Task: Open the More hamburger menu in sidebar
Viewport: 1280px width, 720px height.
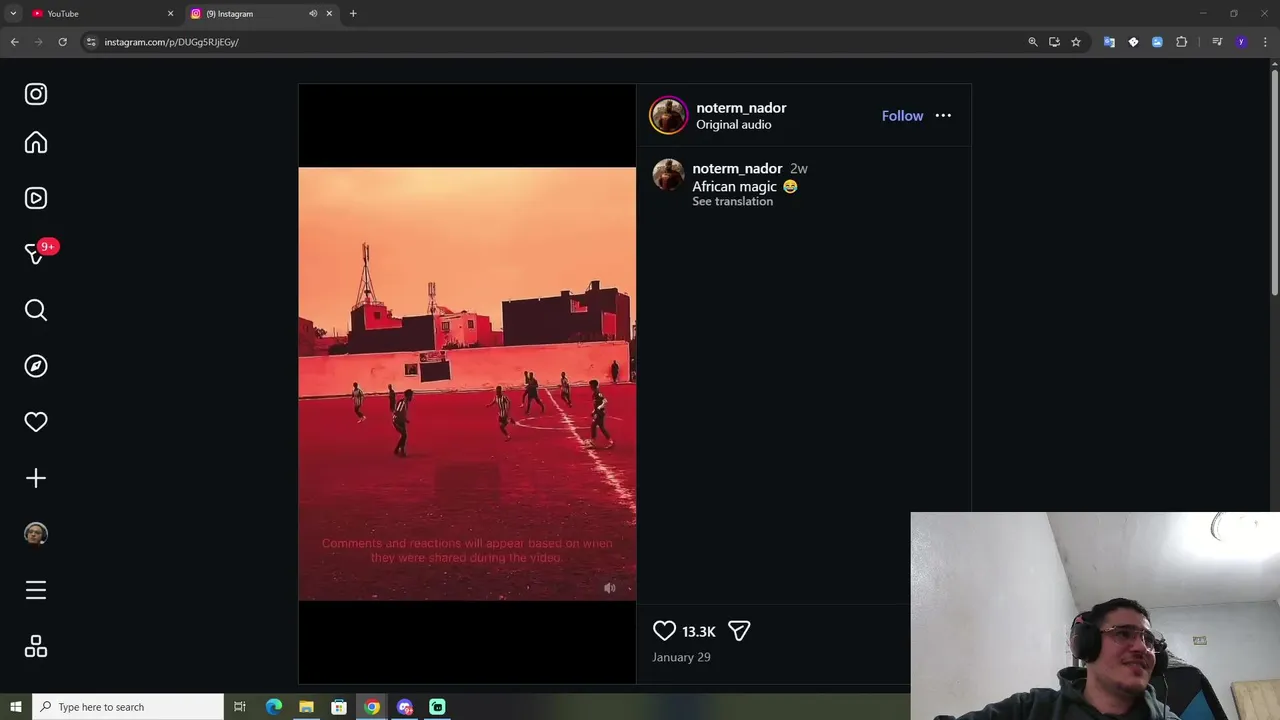Action: point(36,590)
